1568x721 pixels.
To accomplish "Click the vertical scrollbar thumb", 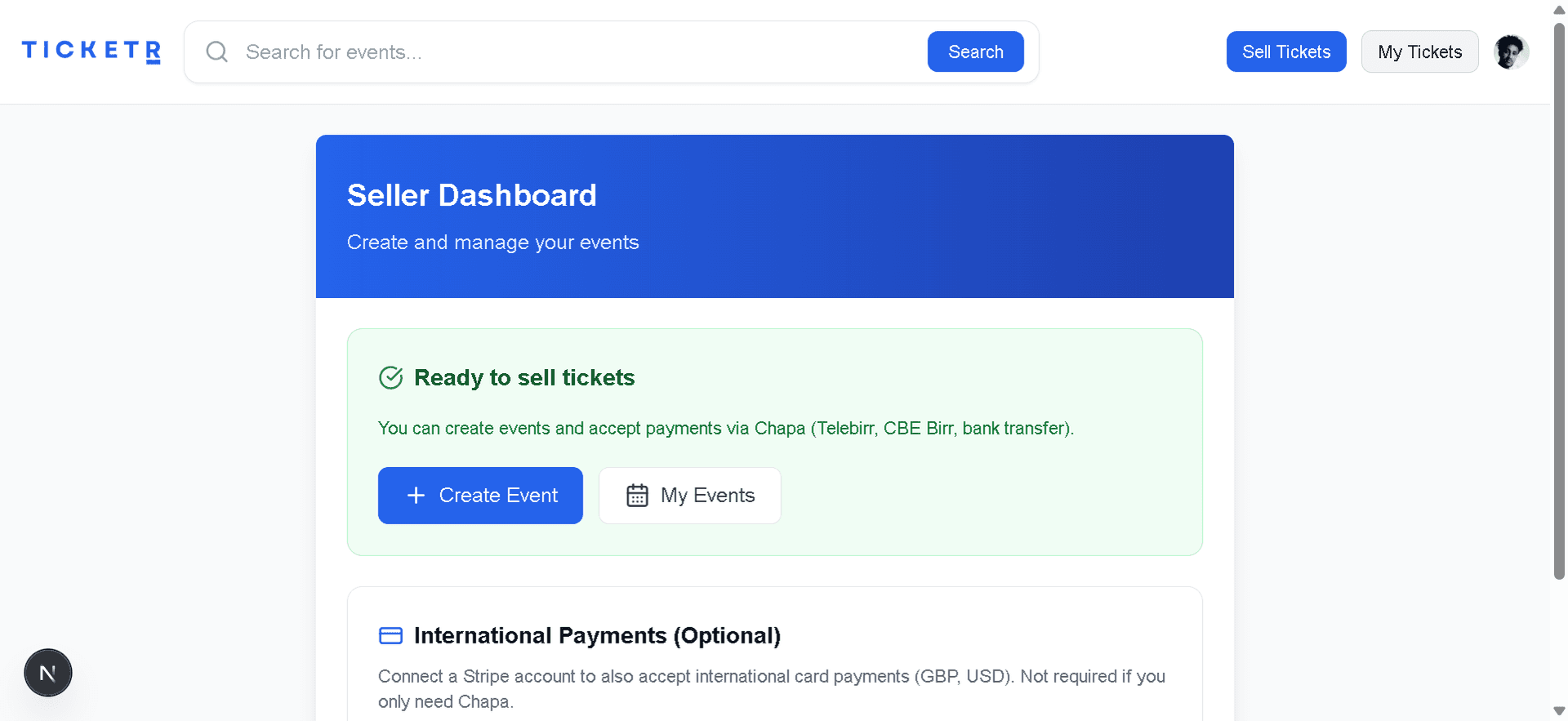I will (x=1559, y=302).
